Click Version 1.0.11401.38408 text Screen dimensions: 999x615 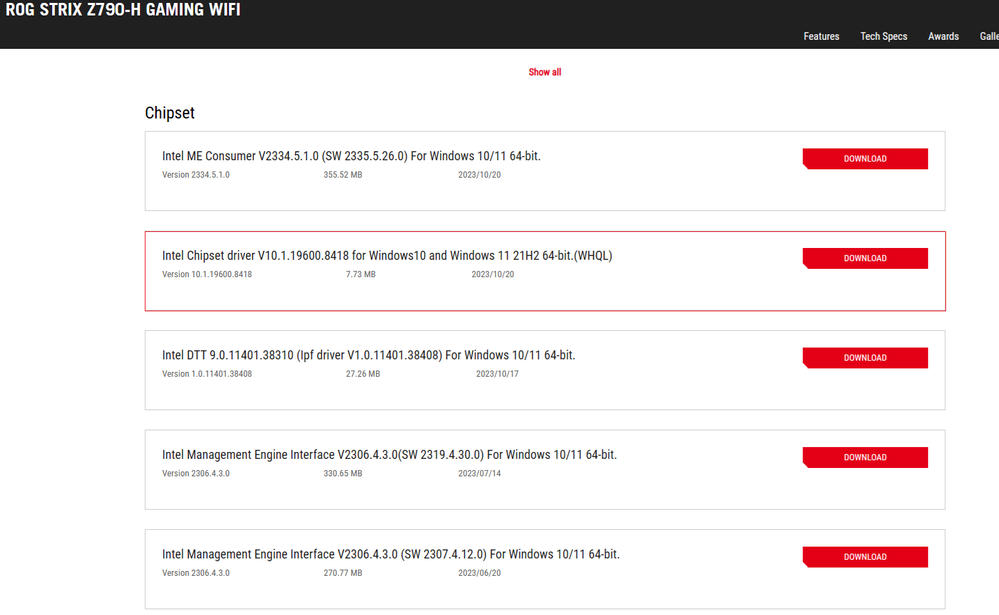[207, 373]
